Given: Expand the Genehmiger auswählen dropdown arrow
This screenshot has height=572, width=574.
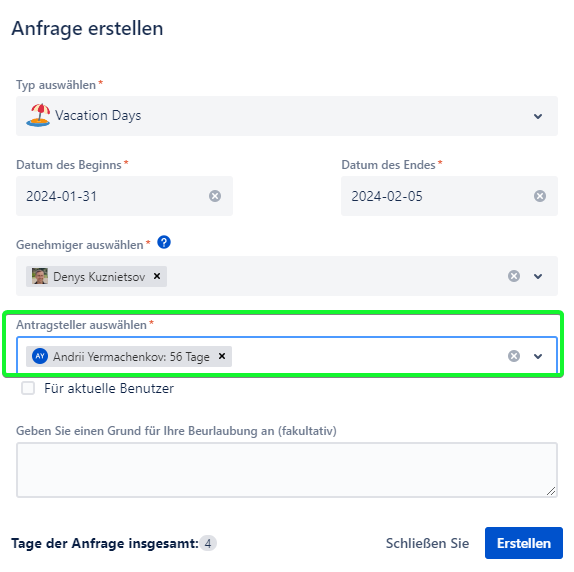Looking at the screenshot, I should point(538,276).
